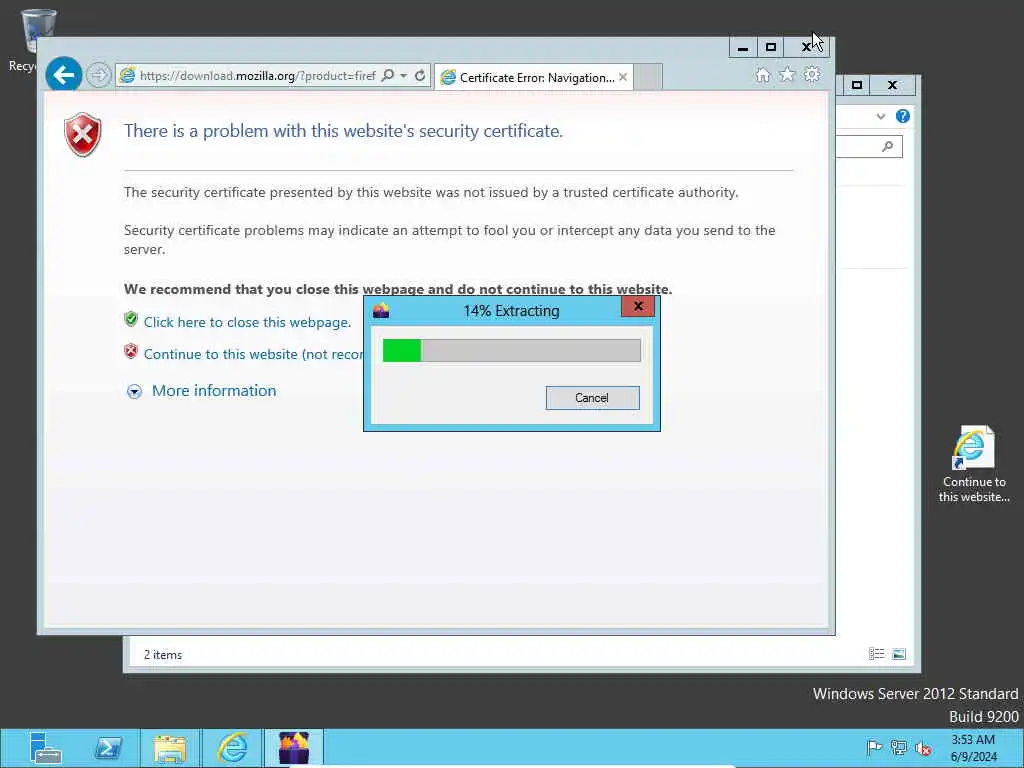Click the muted speaker tray icon
Viewport: 1024px width, 768px height.
click(x=923, y=748)
